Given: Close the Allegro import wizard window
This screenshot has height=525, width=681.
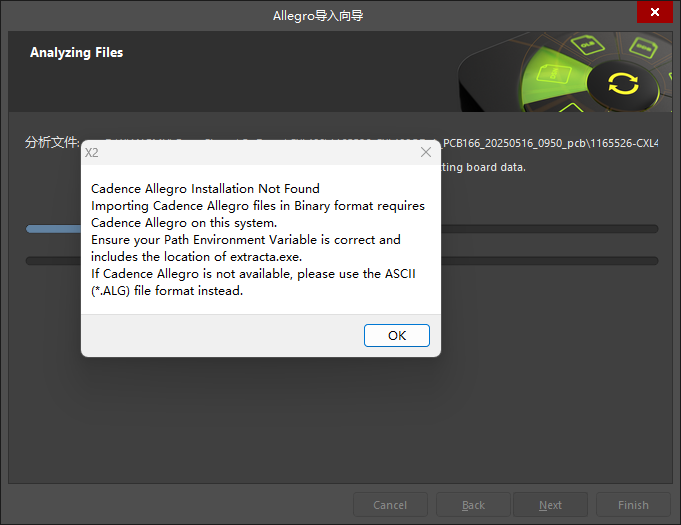Looking at the screenshot, I should click(x=655, y=12).
